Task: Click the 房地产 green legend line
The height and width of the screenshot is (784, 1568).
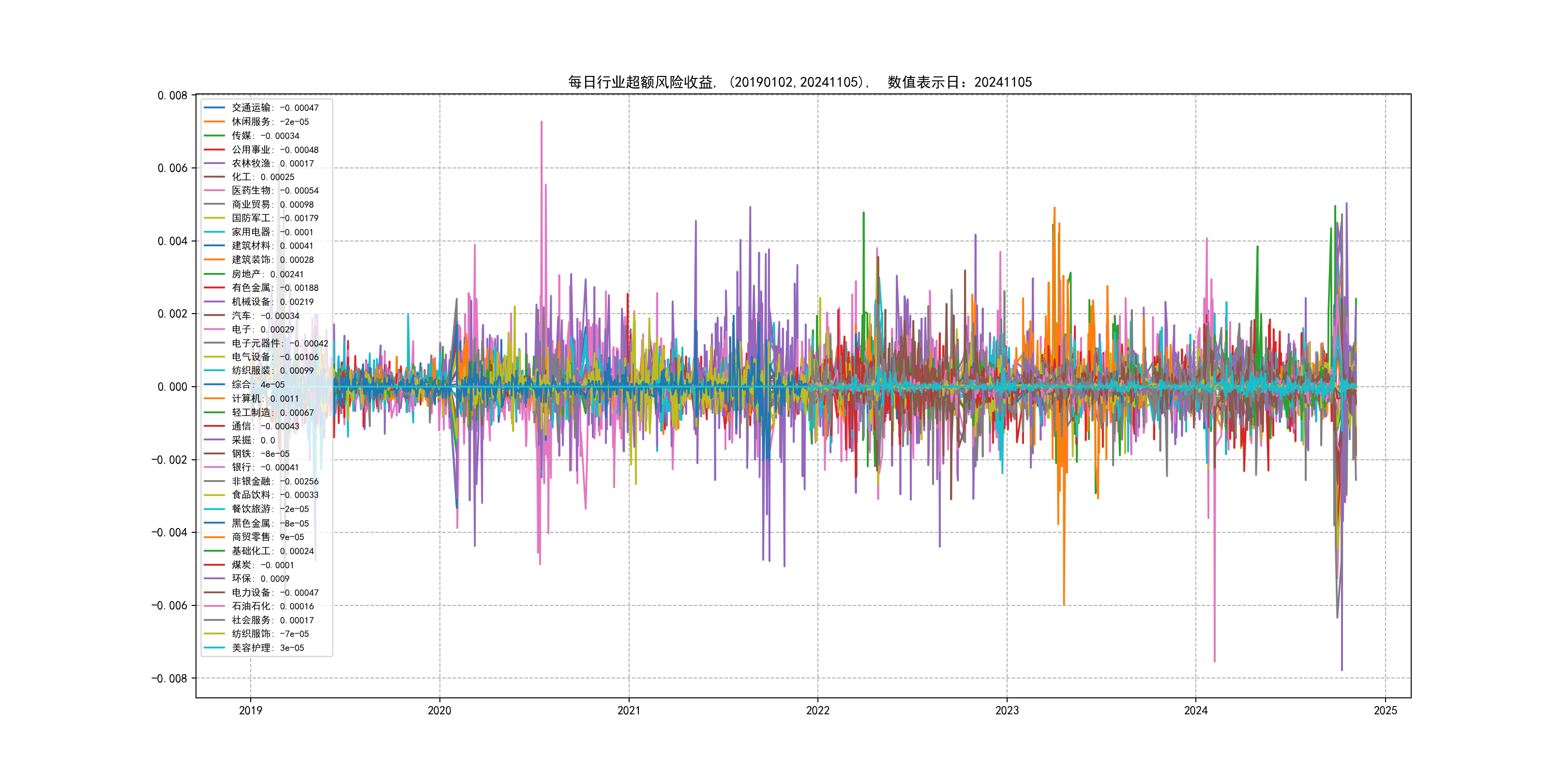Action: click(214, 274)
